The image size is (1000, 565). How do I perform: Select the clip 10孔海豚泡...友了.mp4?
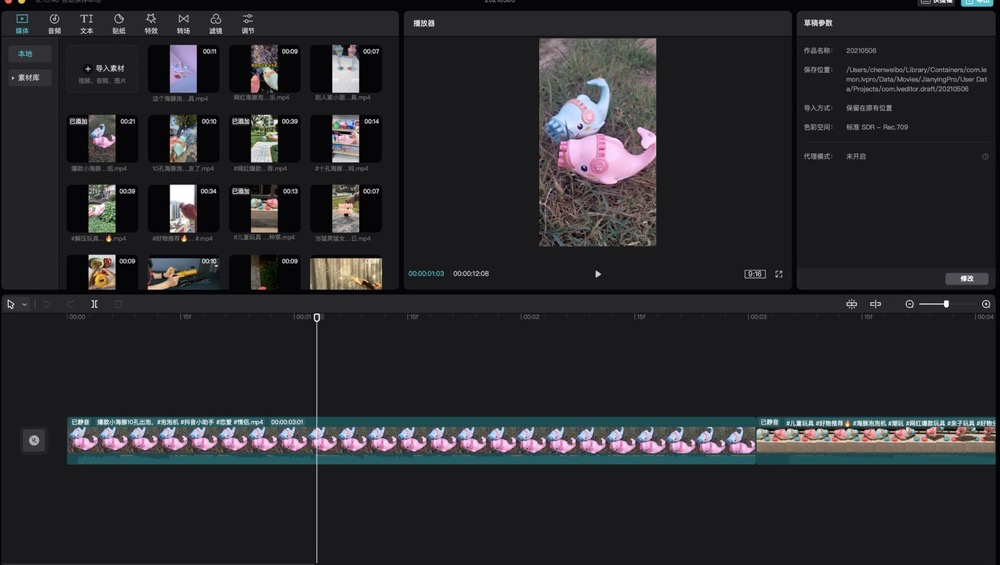(183, 138)
